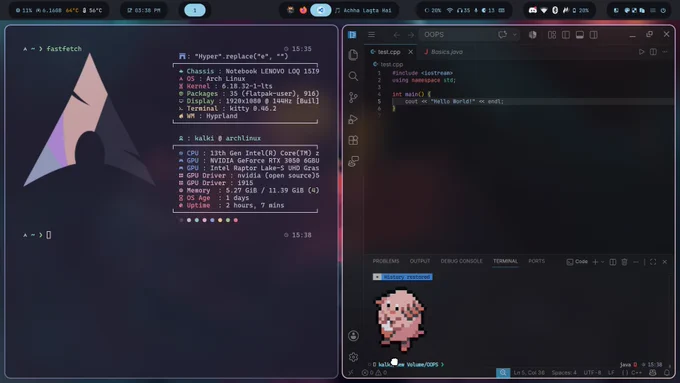Switch to the Basics.java editor tab

click(x=443, y=52)
